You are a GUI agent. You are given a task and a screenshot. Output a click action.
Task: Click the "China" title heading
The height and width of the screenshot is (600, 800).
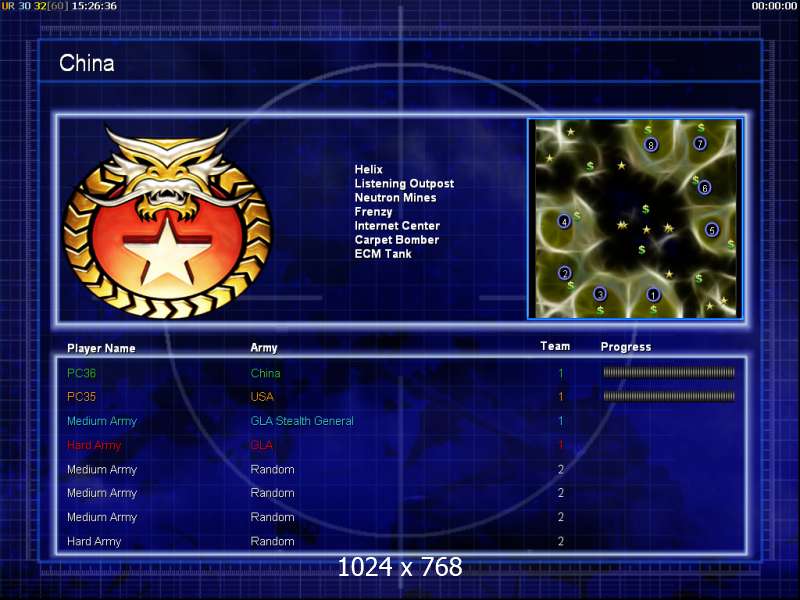(x=87, y=63)
